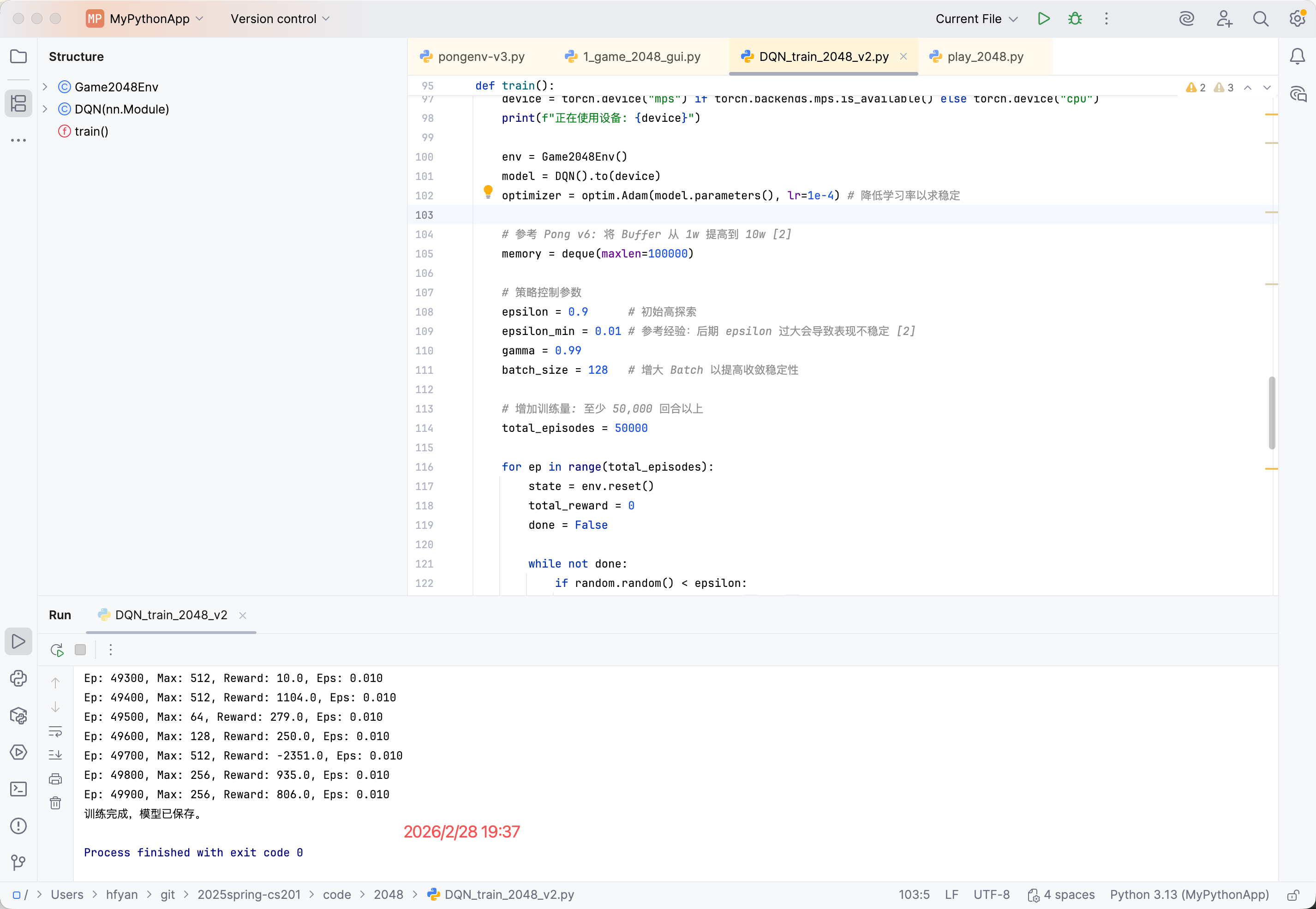1316x909 pixels.
Task: Open Code With Me add user icon
Action: [x=1224, y=19]
